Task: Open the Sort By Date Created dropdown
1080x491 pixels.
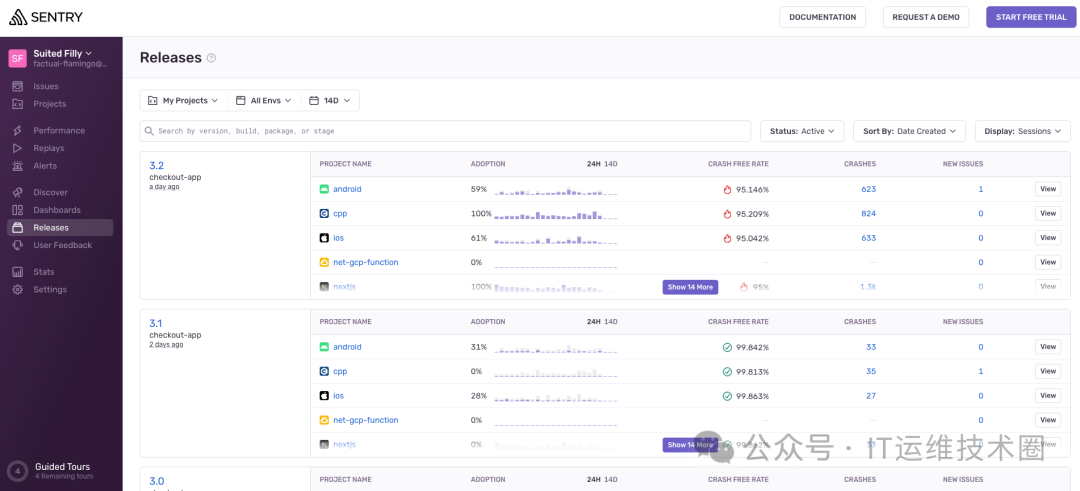Action: (909, 131)
